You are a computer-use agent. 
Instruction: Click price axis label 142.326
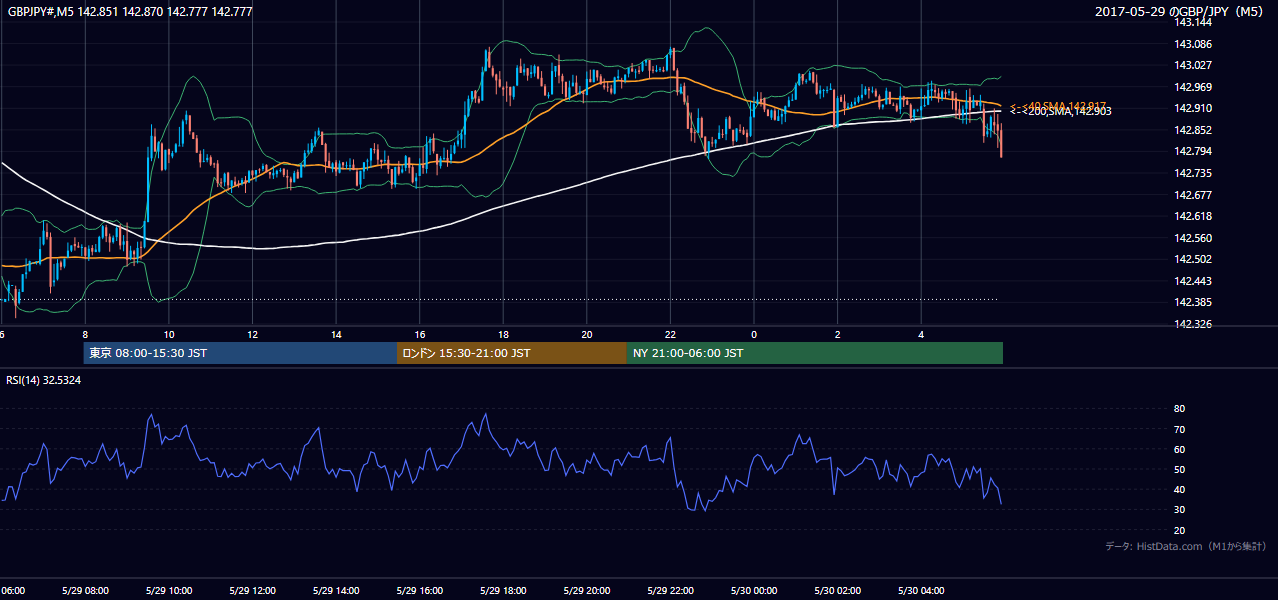tap(1192, 325)
